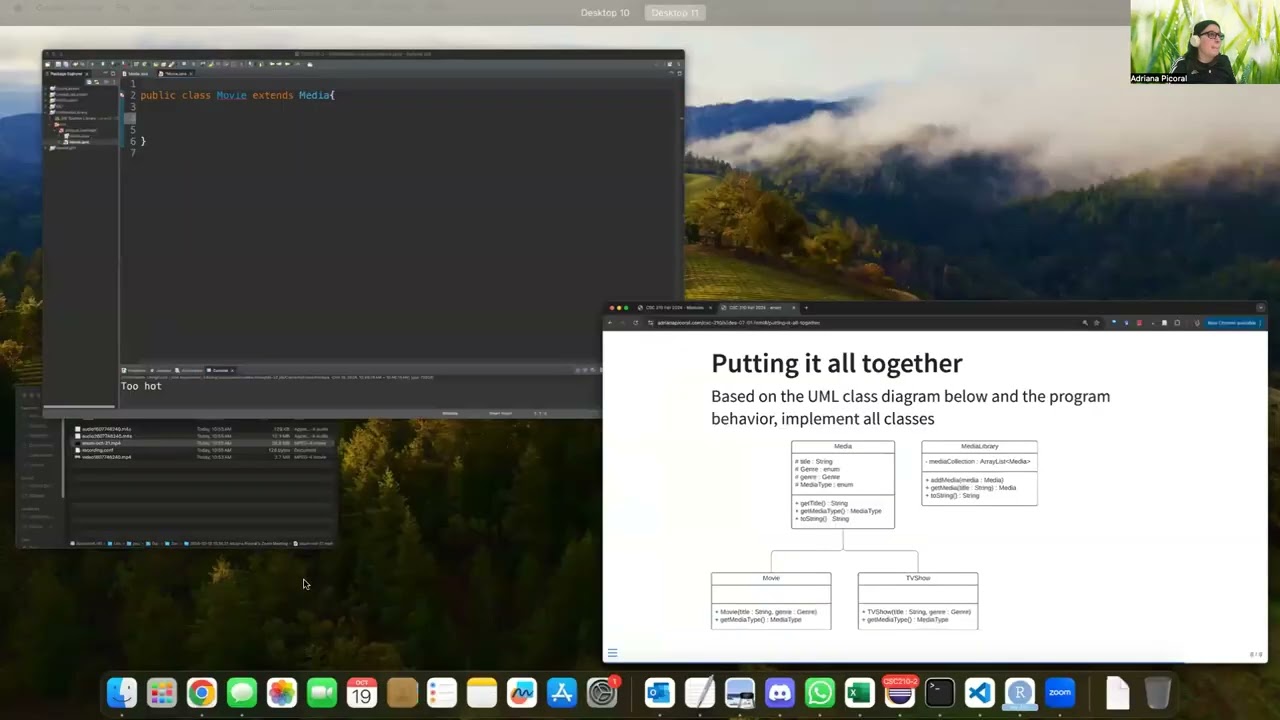This screenshot has height=720, width=1280.
Task: Open System Settings with notification badge
Action: pos(602,692)
